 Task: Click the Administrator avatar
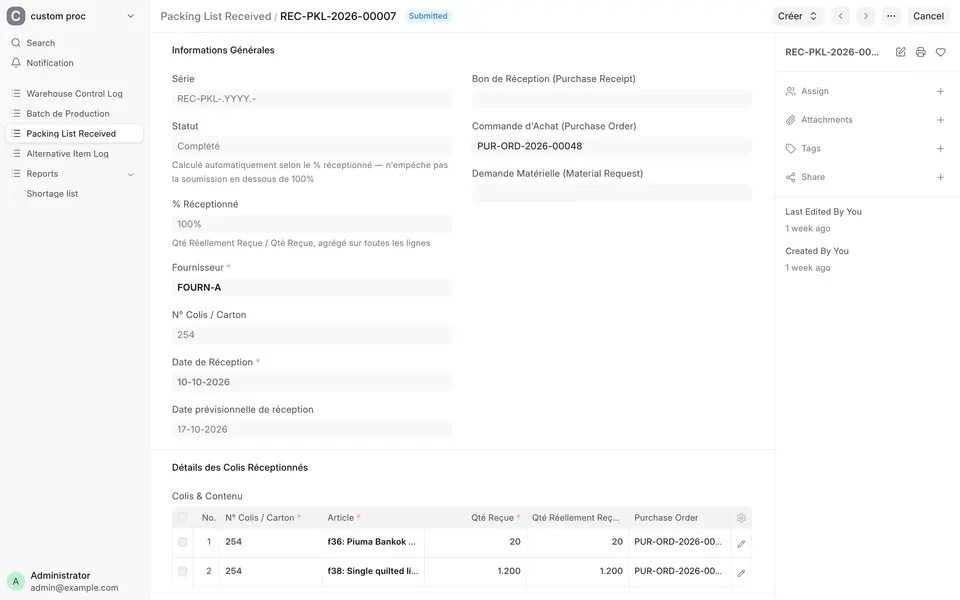click(x=16, y=581)
